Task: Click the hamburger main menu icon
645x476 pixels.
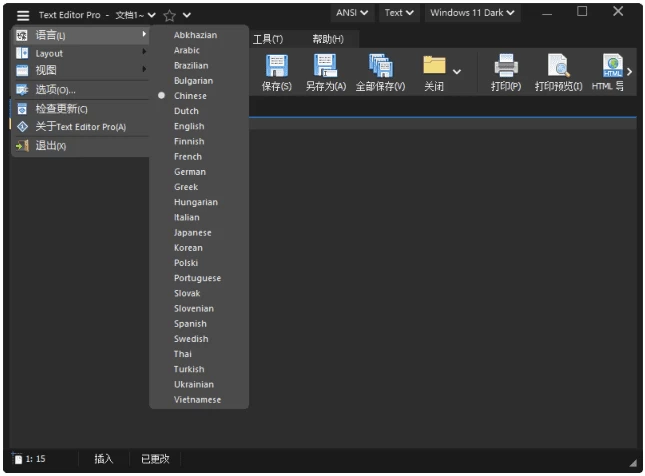Action: point(22,15)
